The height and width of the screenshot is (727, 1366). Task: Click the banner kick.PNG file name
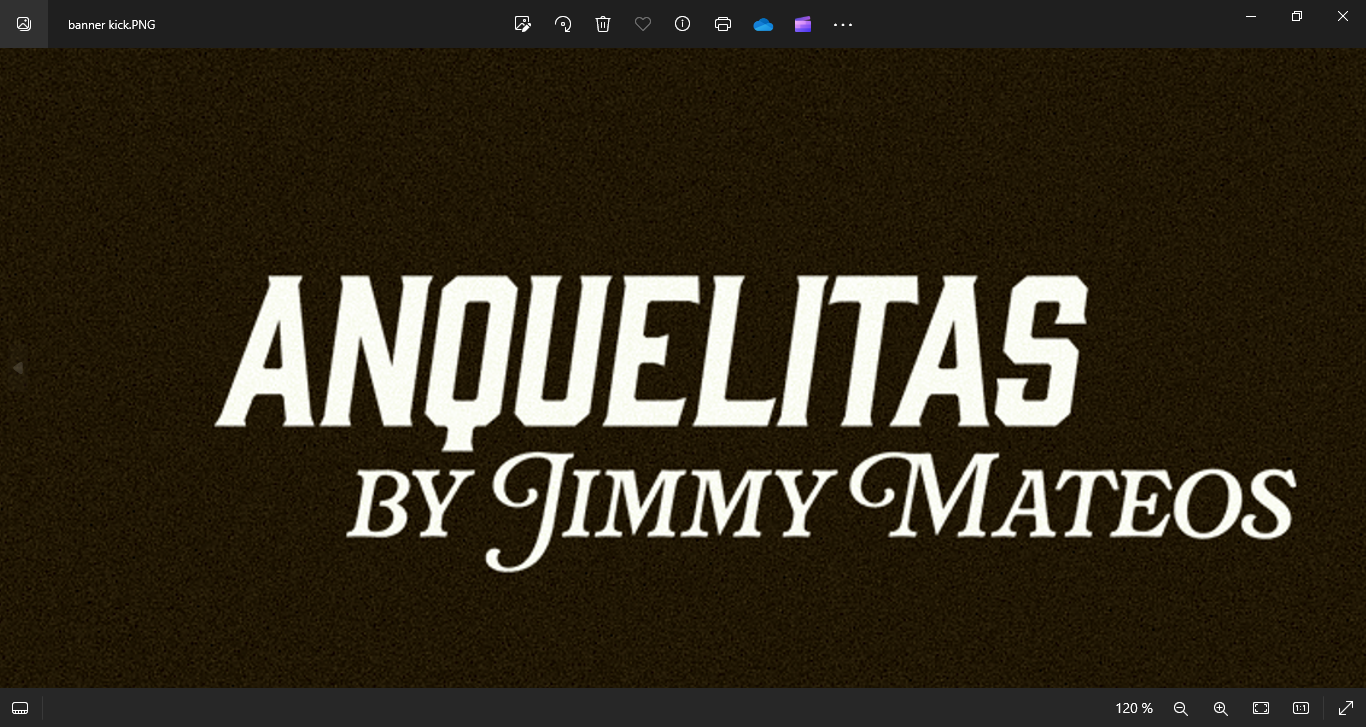tap(111, 24)
